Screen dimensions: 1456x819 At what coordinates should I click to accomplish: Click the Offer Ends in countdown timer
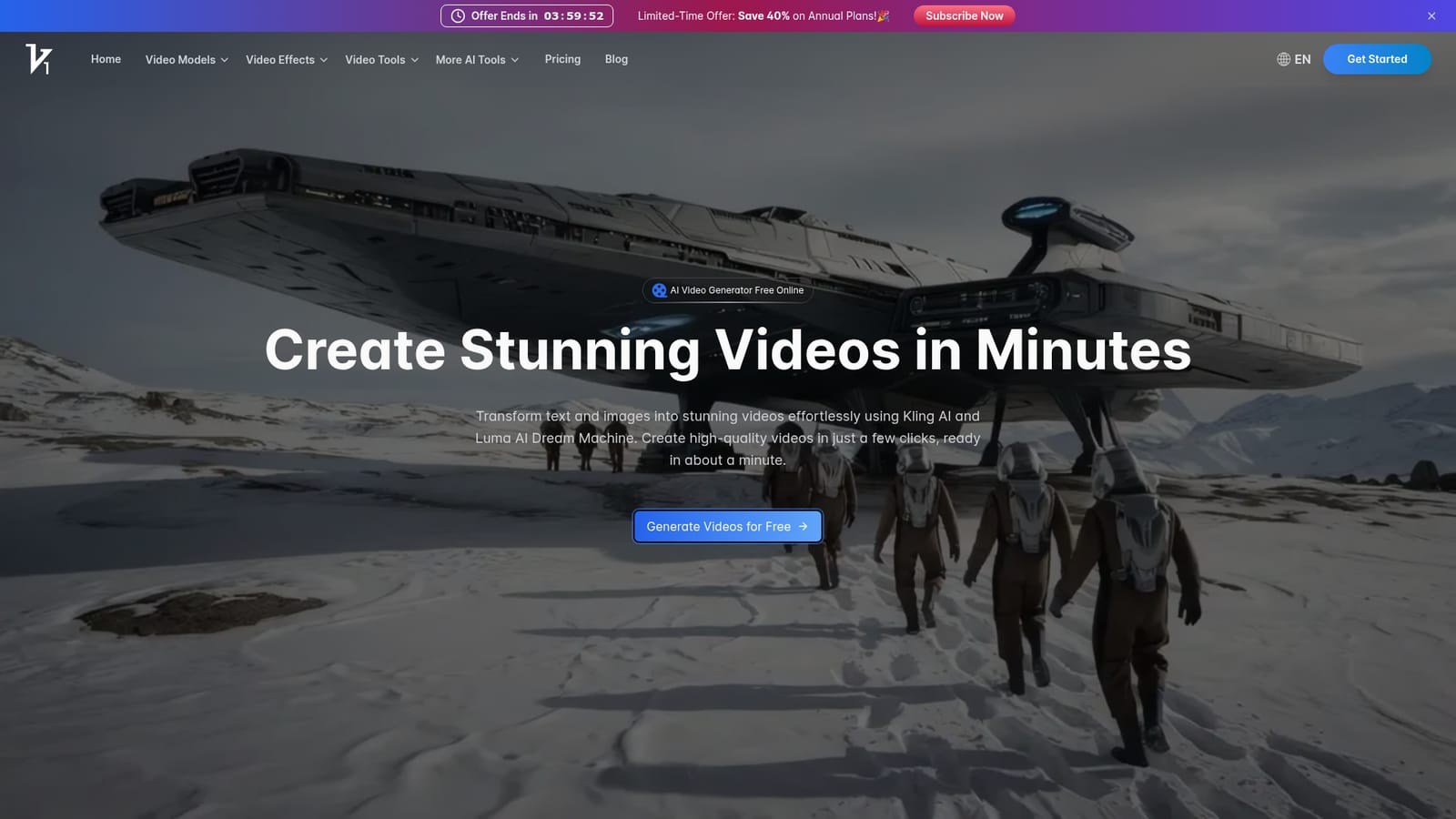click(527, 15)
